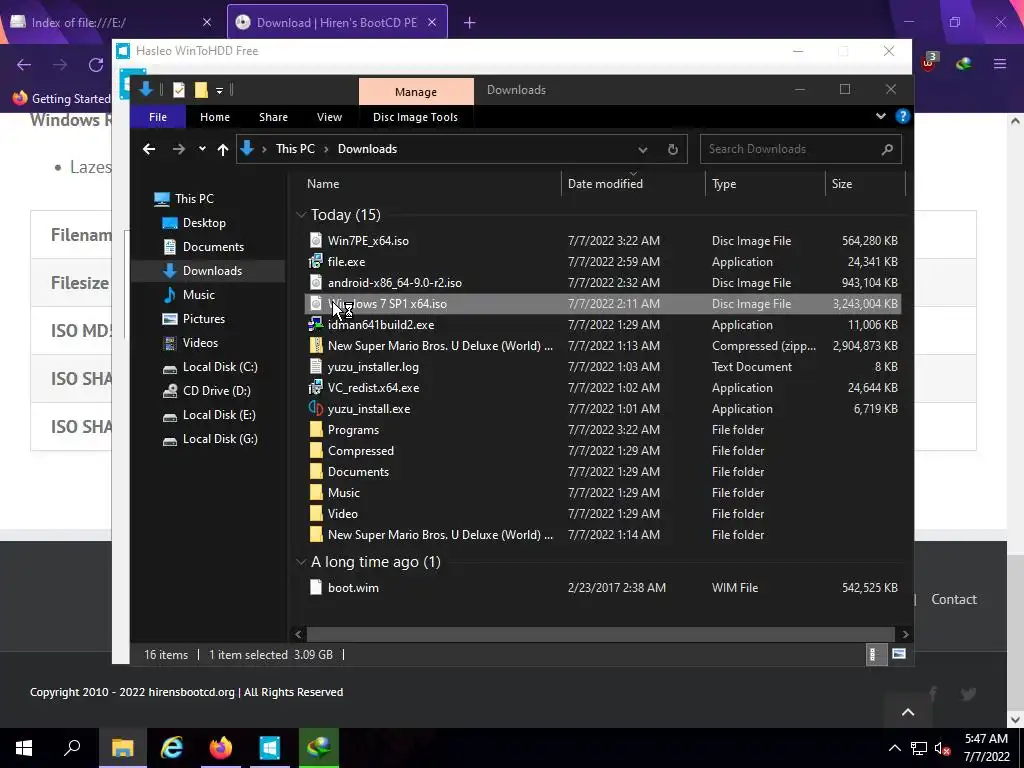The height and width of the screenshot is (768, 1024).
Task: Reload the page in Firefox
Action: [x=96, y=65]
